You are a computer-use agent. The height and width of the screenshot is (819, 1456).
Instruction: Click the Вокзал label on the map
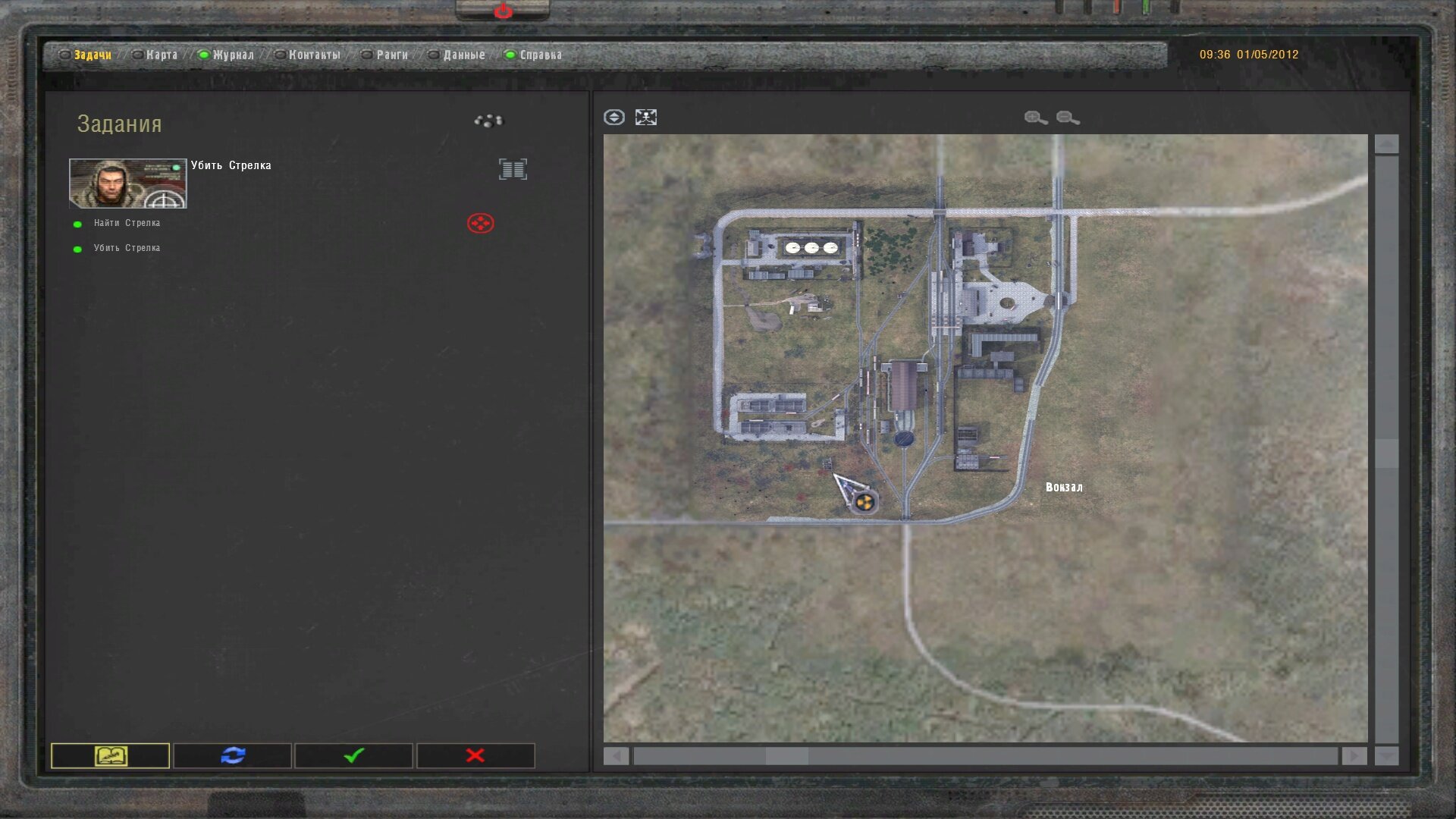(1064, 488)
